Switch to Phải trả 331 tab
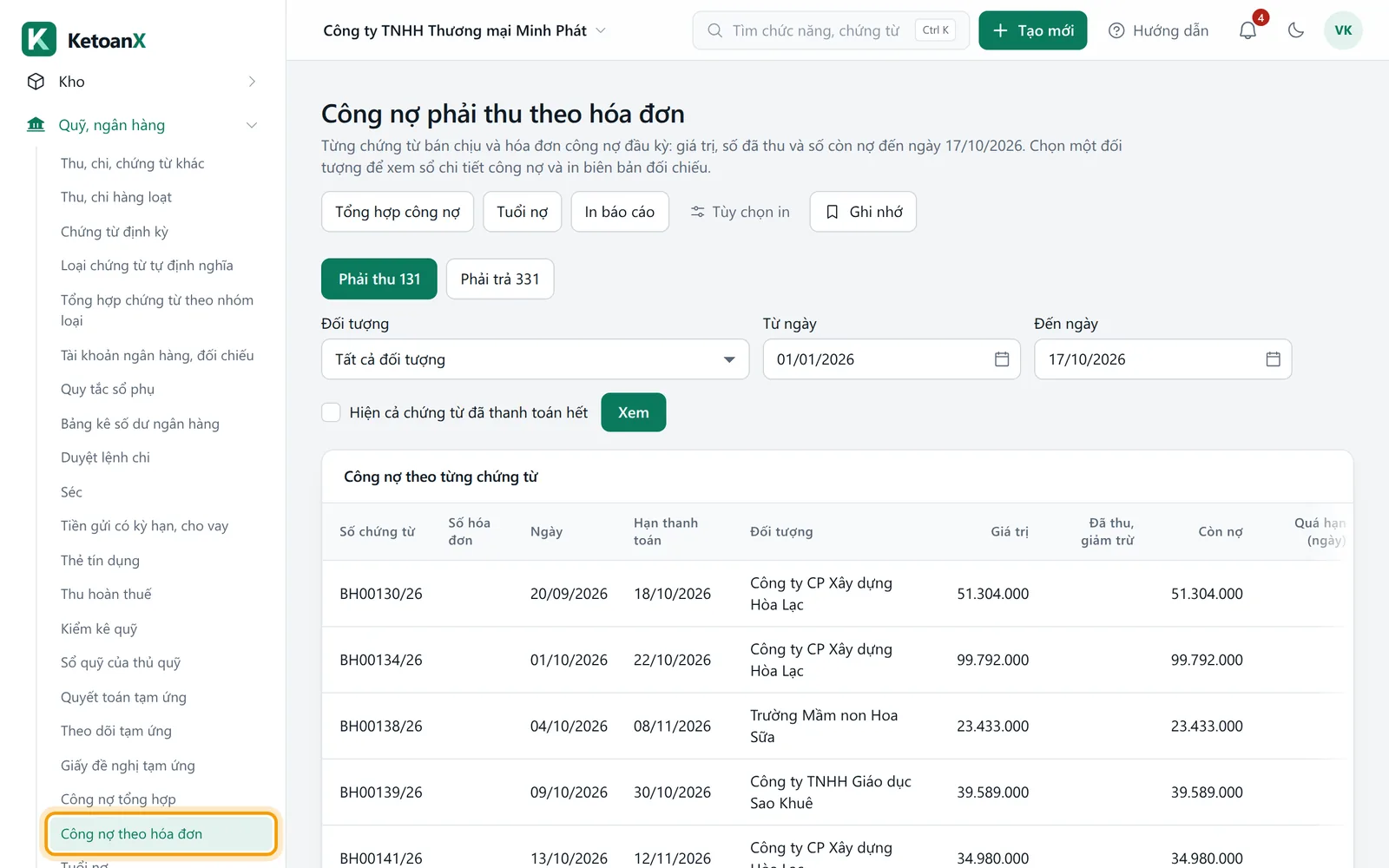The width and height of the screenshot is (1389, 868). [x=500, y=279]
